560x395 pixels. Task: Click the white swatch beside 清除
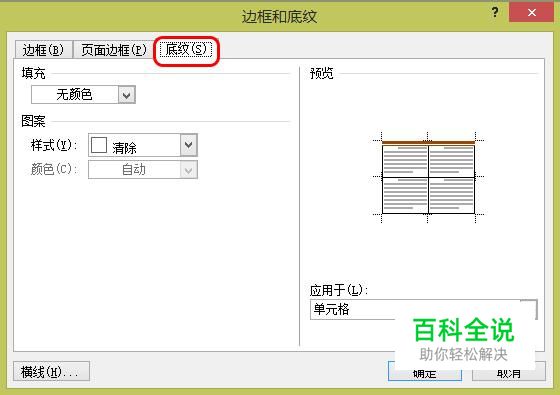[x=99, y=145]
